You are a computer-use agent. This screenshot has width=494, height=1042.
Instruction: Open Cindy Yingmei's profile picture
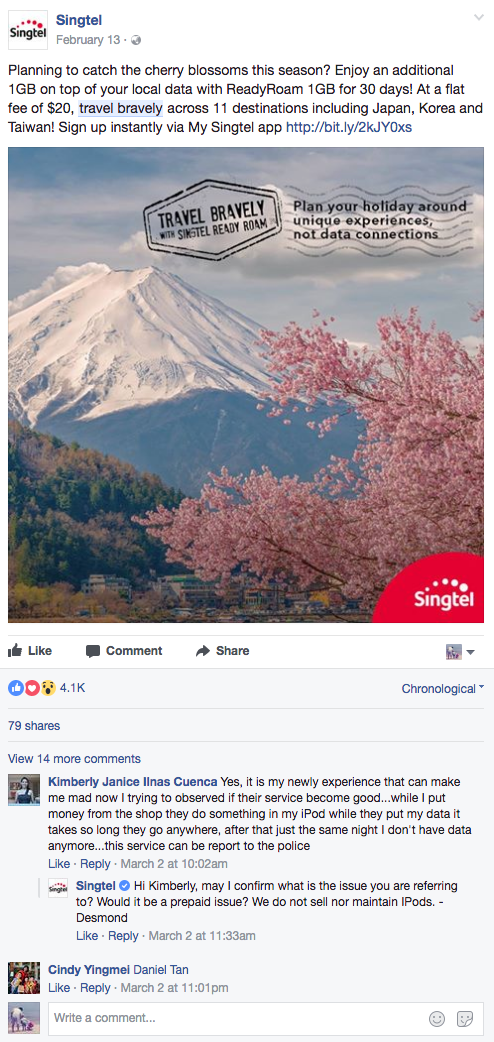pyautogui.click(x=24, y=978)
